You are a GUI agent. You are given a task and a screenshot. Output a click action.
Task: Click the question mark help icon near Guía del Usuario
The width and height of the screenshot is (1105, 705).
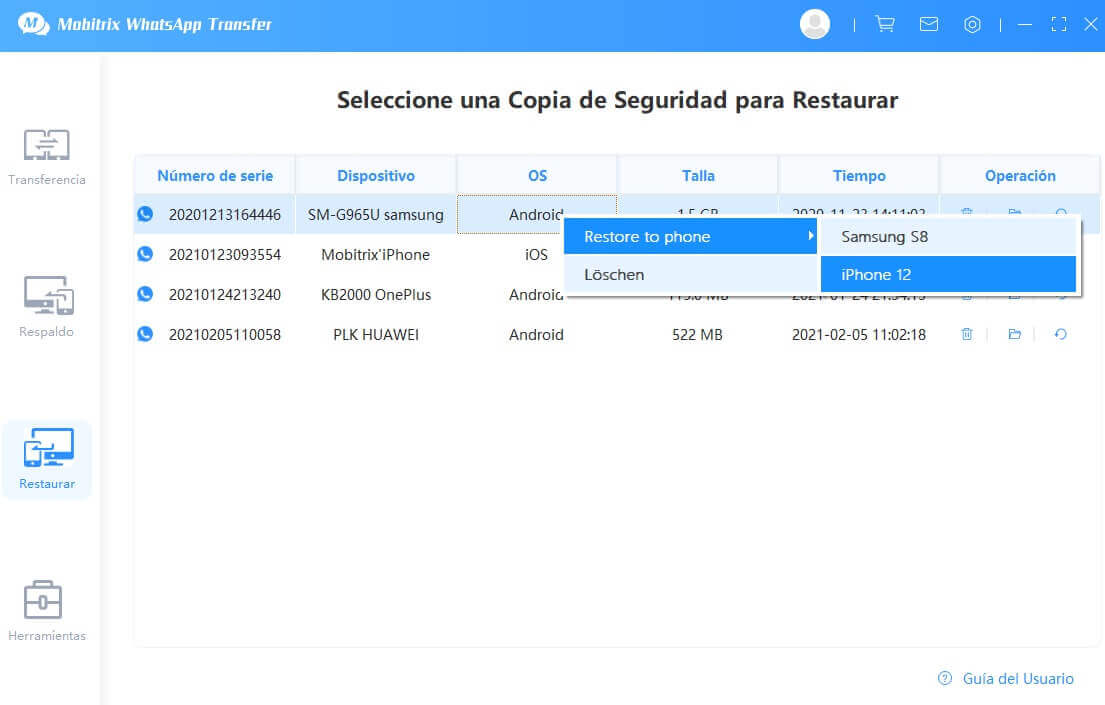tap(943, 678)
